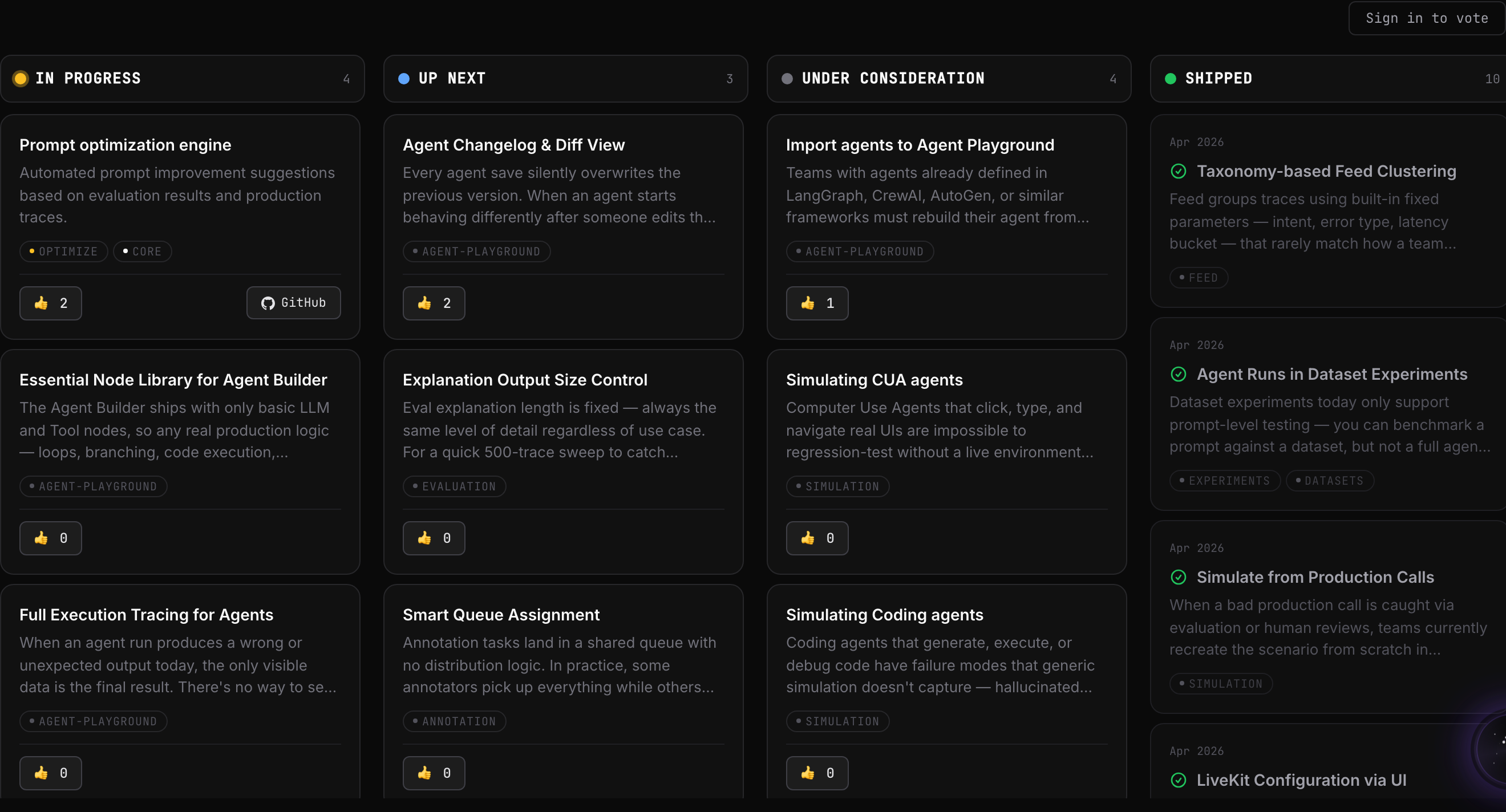Open LiveKit Configuration via UI title

1301,780
